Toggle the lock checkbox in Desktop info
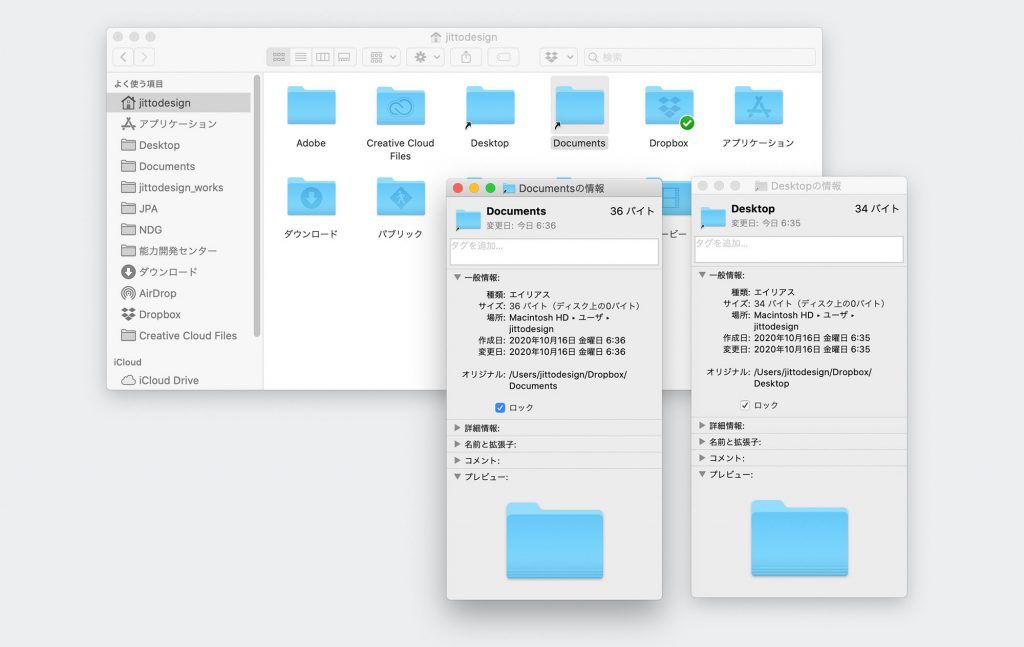Screen dimensions: 1024x647 [744, 405]
